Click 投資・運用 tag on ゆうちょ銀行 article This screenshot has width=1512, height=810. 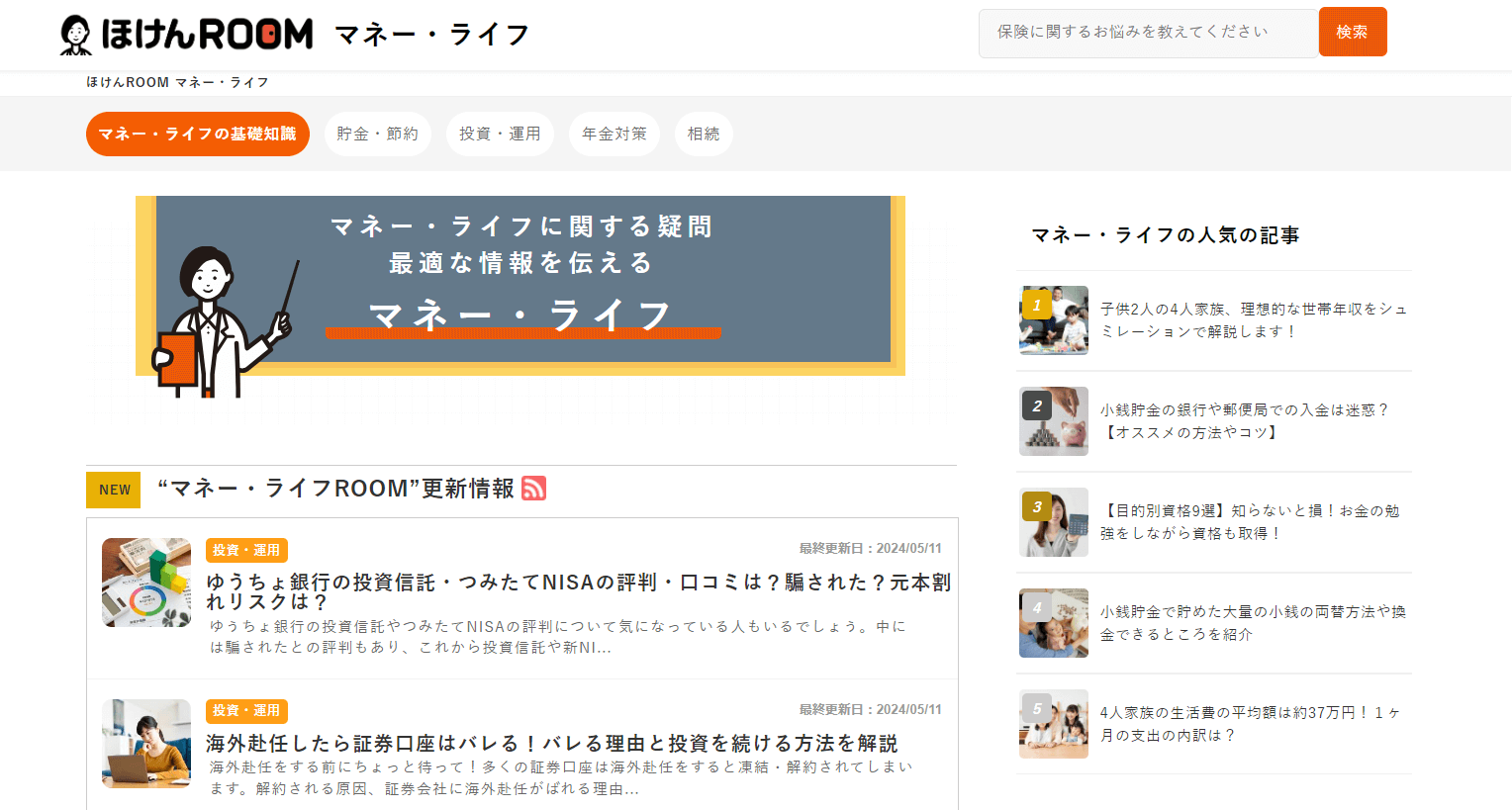tap(246, 550)
